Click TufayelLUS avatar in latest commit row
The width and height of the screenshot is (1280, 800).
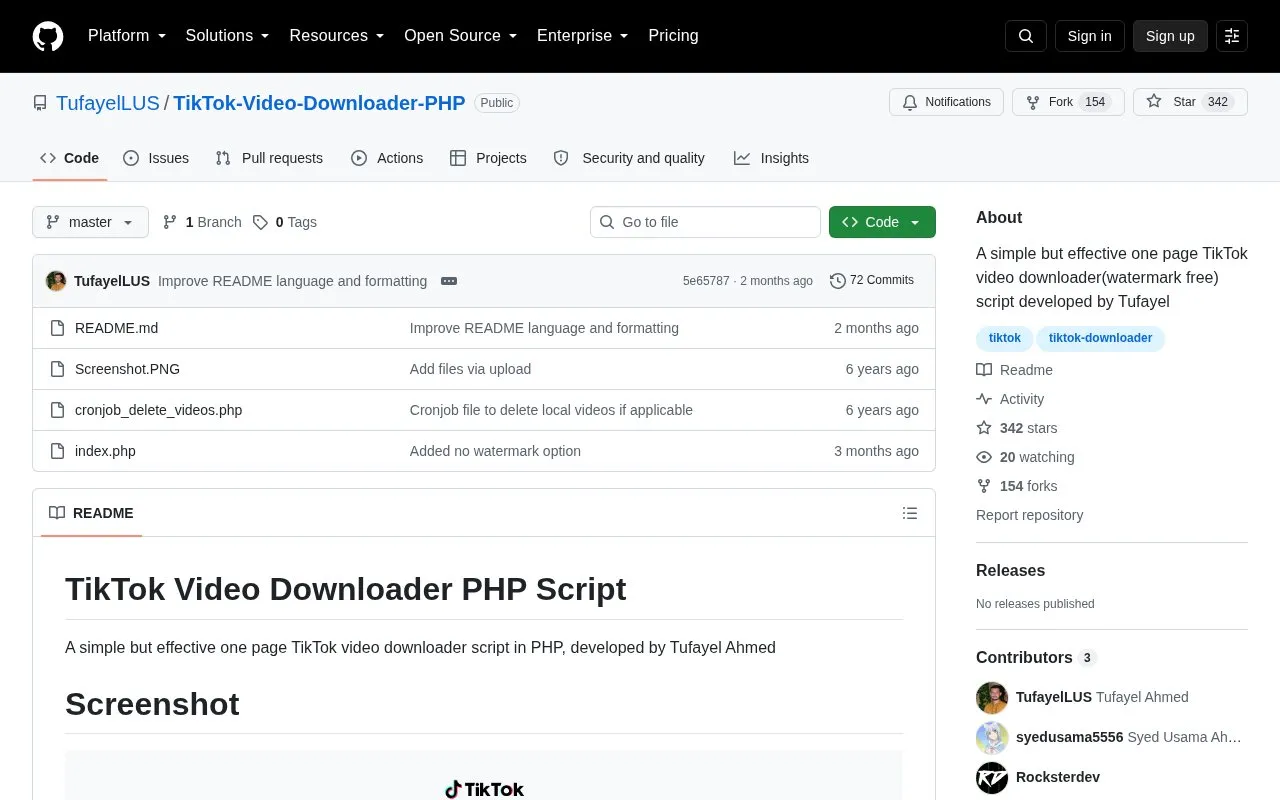(x=56, y=281)
